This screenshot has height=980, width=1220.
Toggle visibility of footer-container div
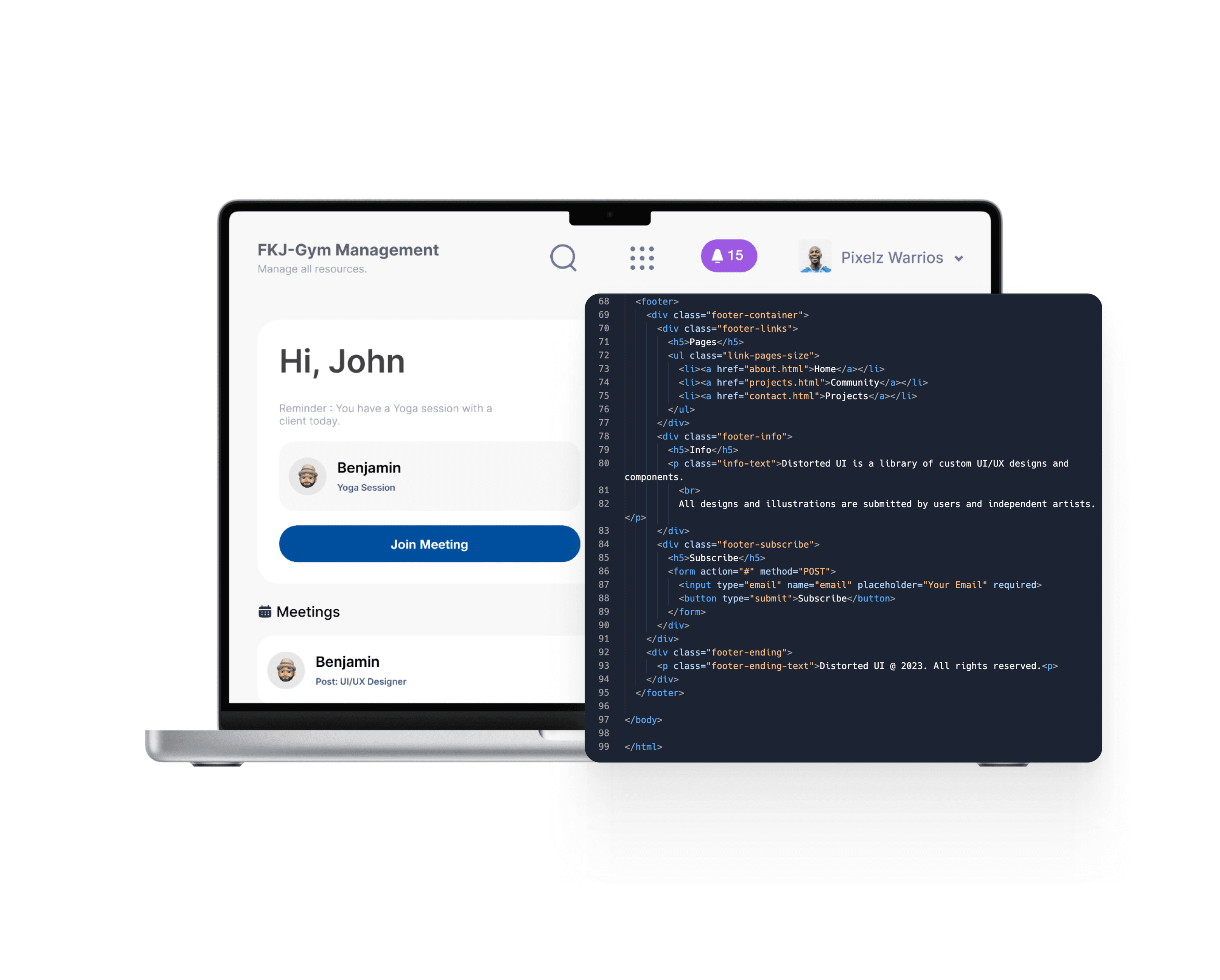pos(619,315)
